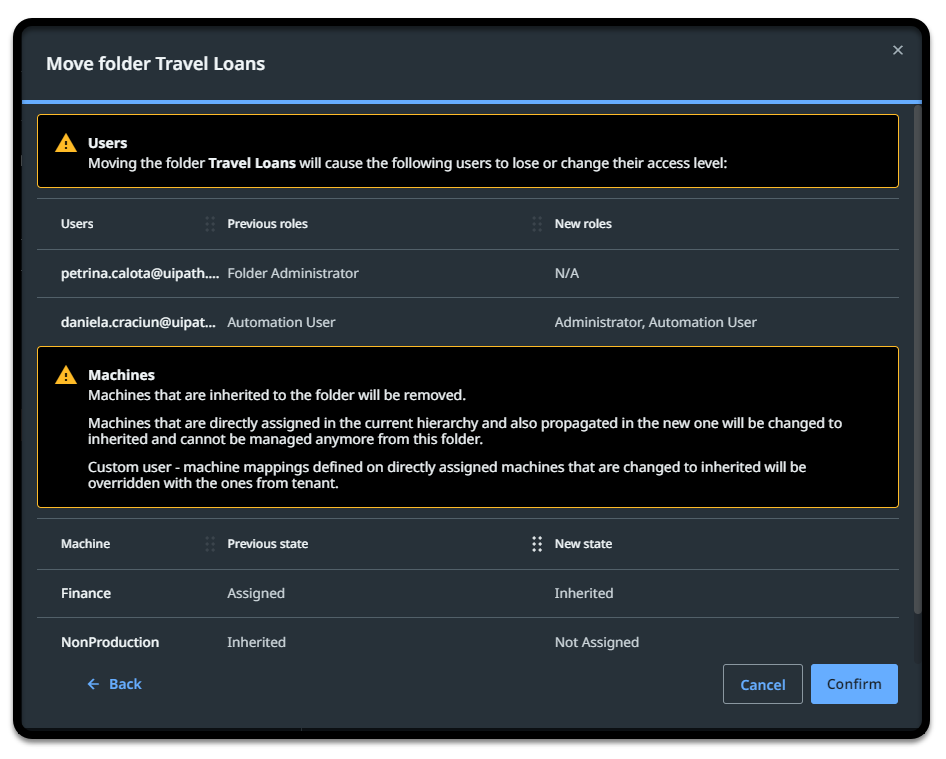This screenshot has height=759, width=946.
Task: Select the NonProduction machine row
Action: pyautogui.click(x=110, y=642)
